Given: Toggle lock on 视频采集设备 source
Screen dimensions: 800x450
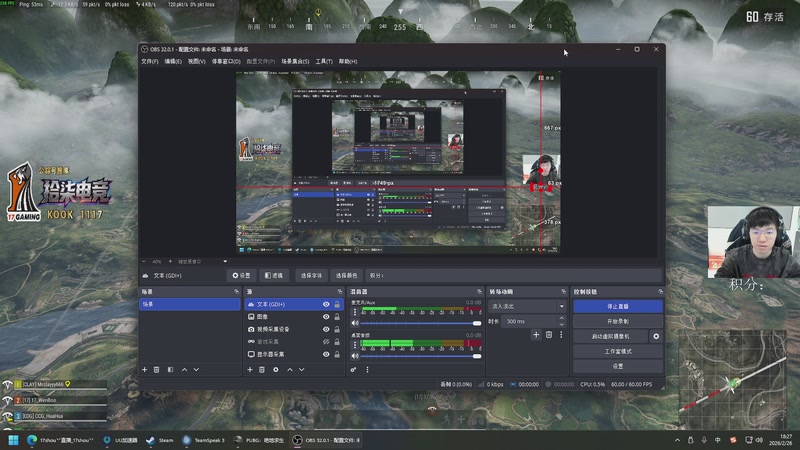Looking at the screenshot, I should point(337,329).
